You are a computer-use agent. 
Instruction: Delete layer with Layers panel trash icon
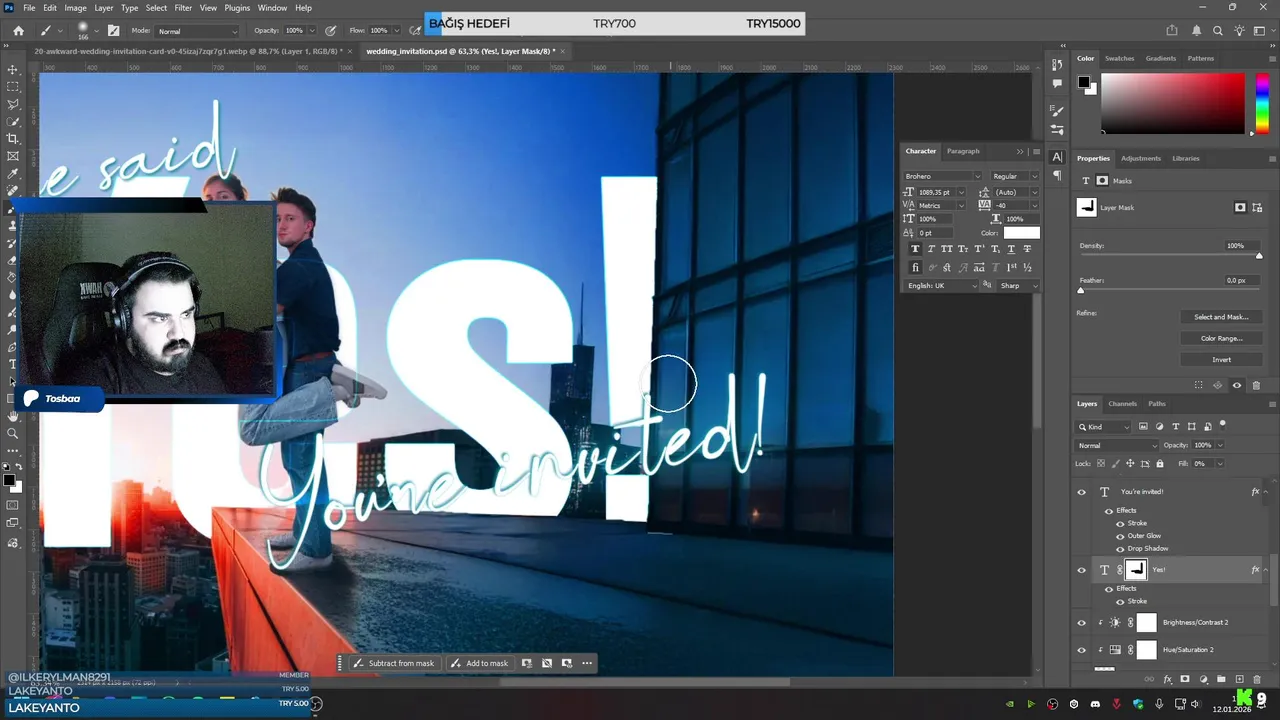(x=1258, y=679)
